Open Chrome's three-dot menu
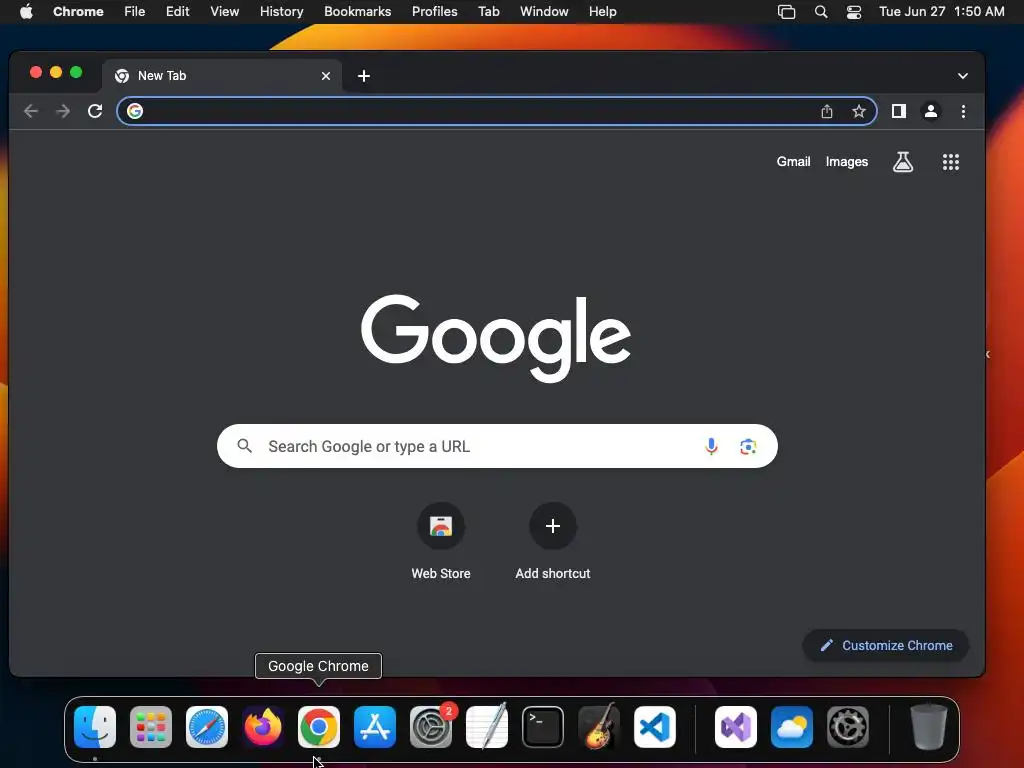Viewport: 1024px width, 768px height. (x=963, y=112)
